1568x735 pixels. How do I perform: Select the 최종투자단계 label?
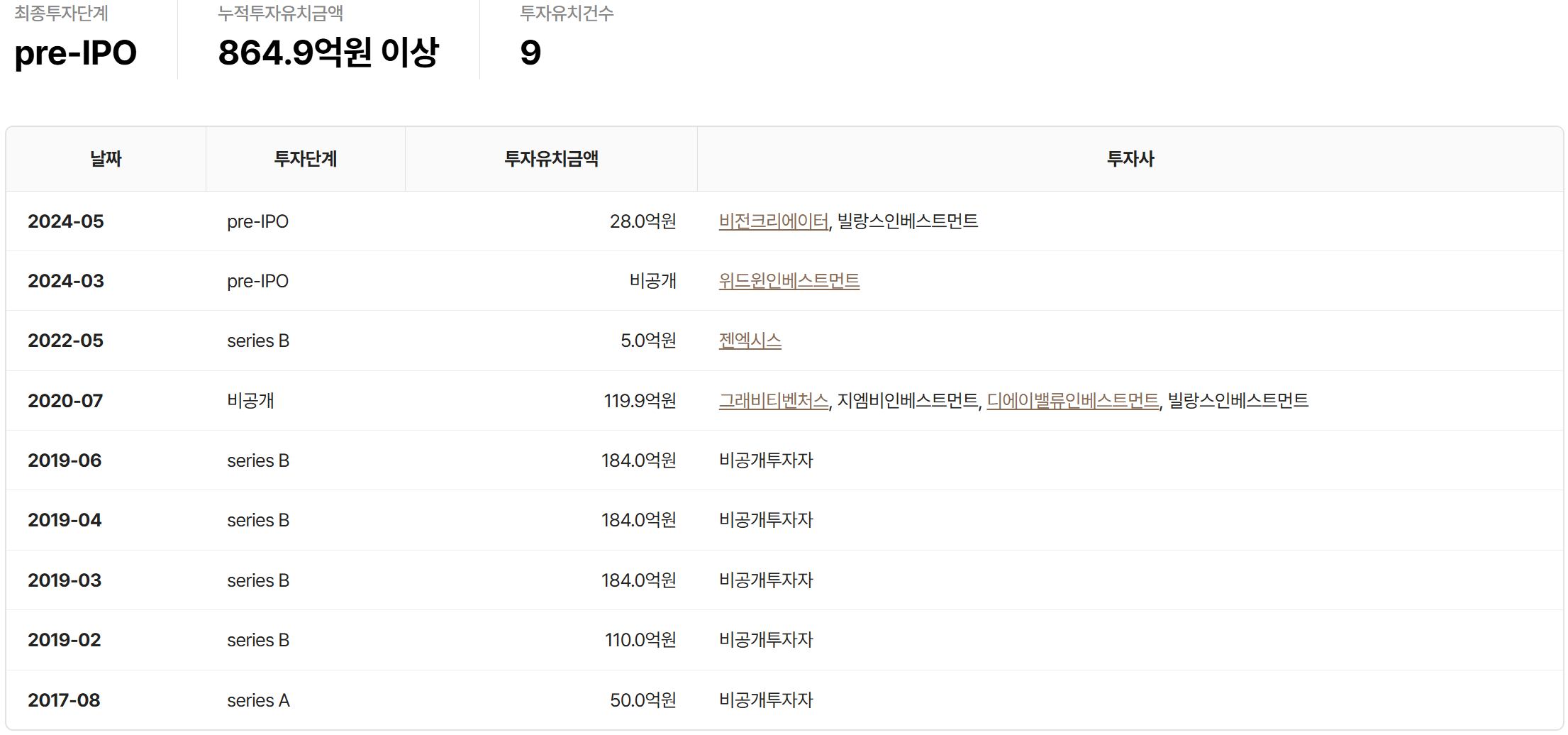(61, 13)
